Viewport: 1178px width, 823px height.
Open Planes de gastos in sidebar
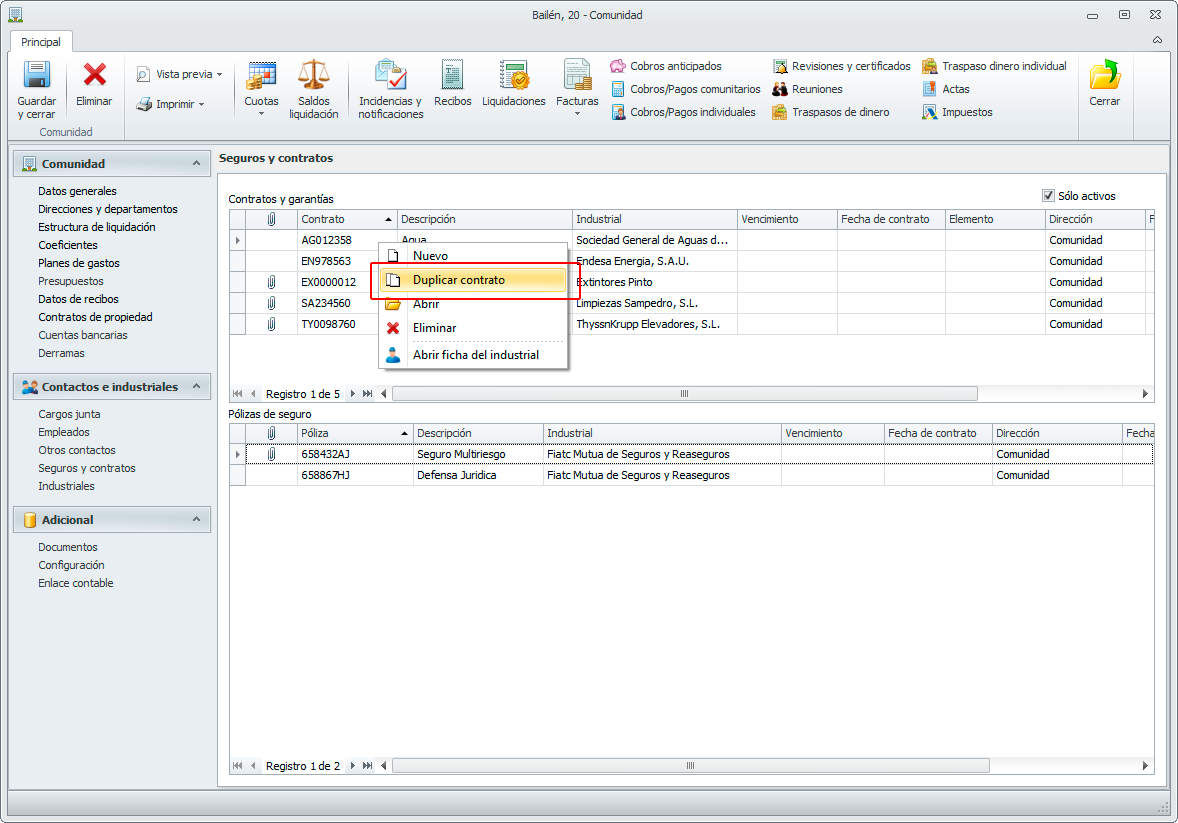79,263
